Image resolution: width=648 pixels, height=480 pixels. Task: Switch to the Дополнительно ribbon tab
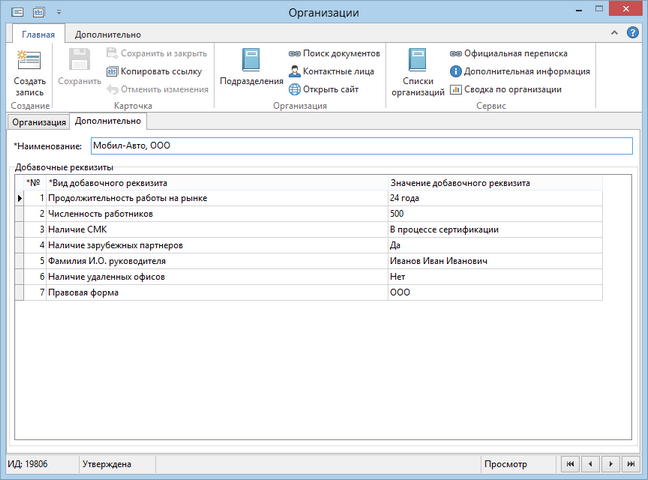pyautogui.click(x=108, y=35)
